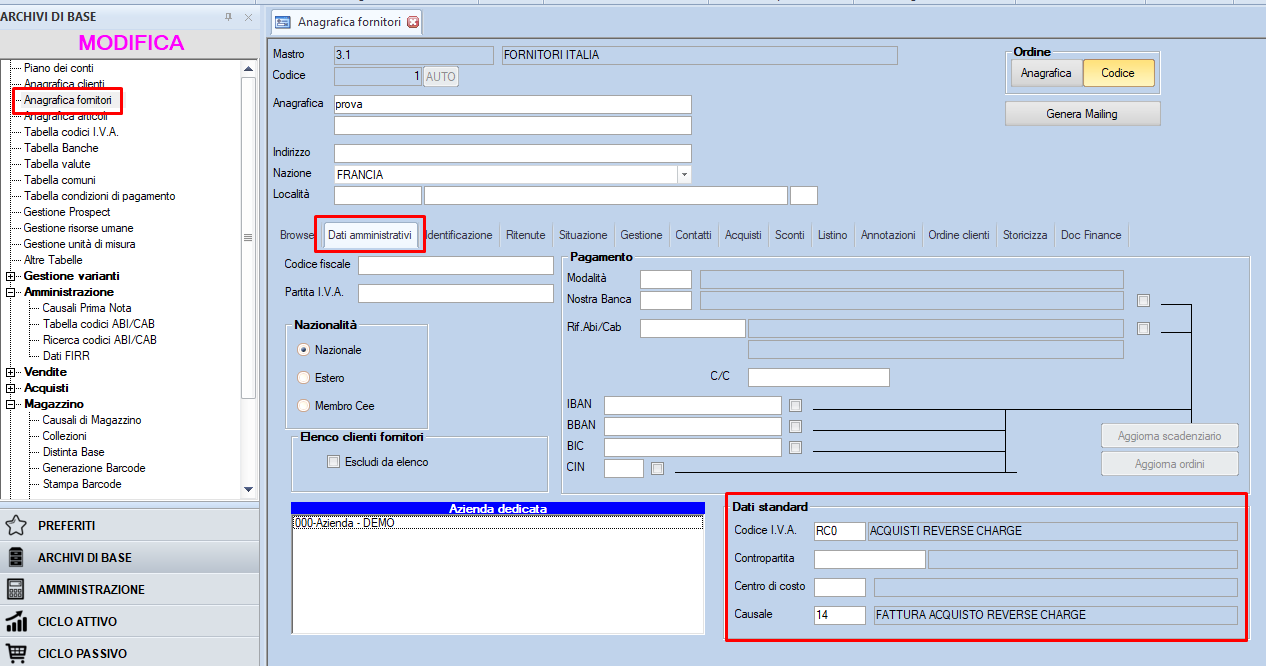Tick the Escludi da elenco checkbox
Viewport: 1266px width, 666px height.
(x=334, y=462)
